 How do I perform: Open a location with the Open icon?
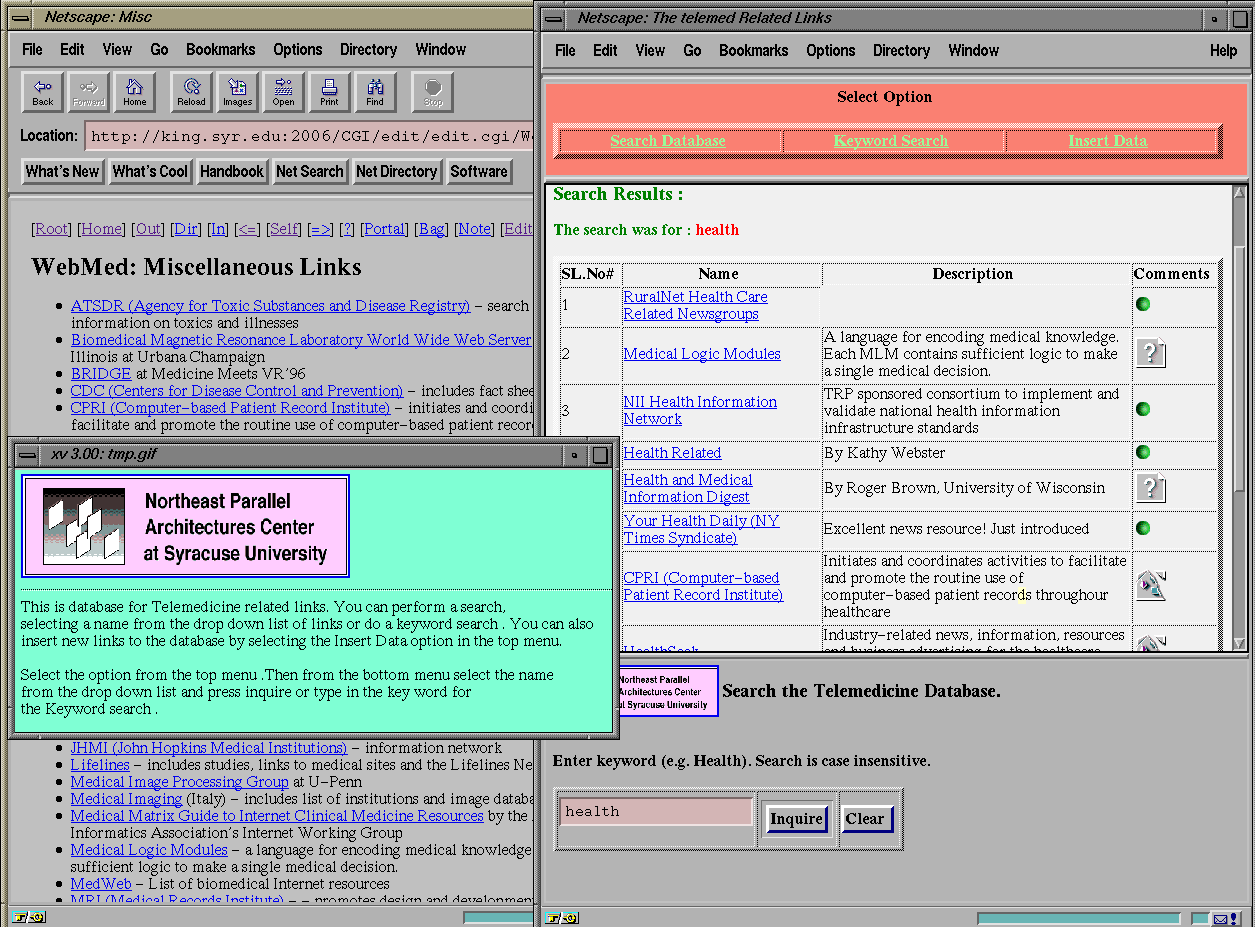283,92
